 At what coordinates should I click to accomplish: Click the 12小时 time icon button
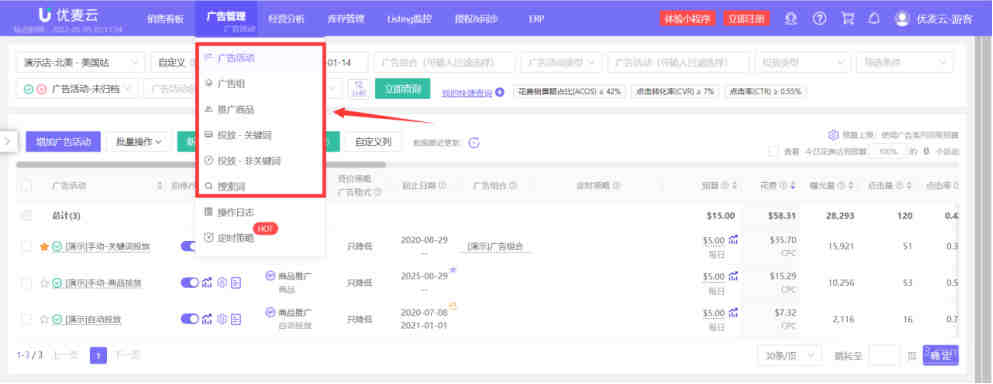click(x=358, y=88)
